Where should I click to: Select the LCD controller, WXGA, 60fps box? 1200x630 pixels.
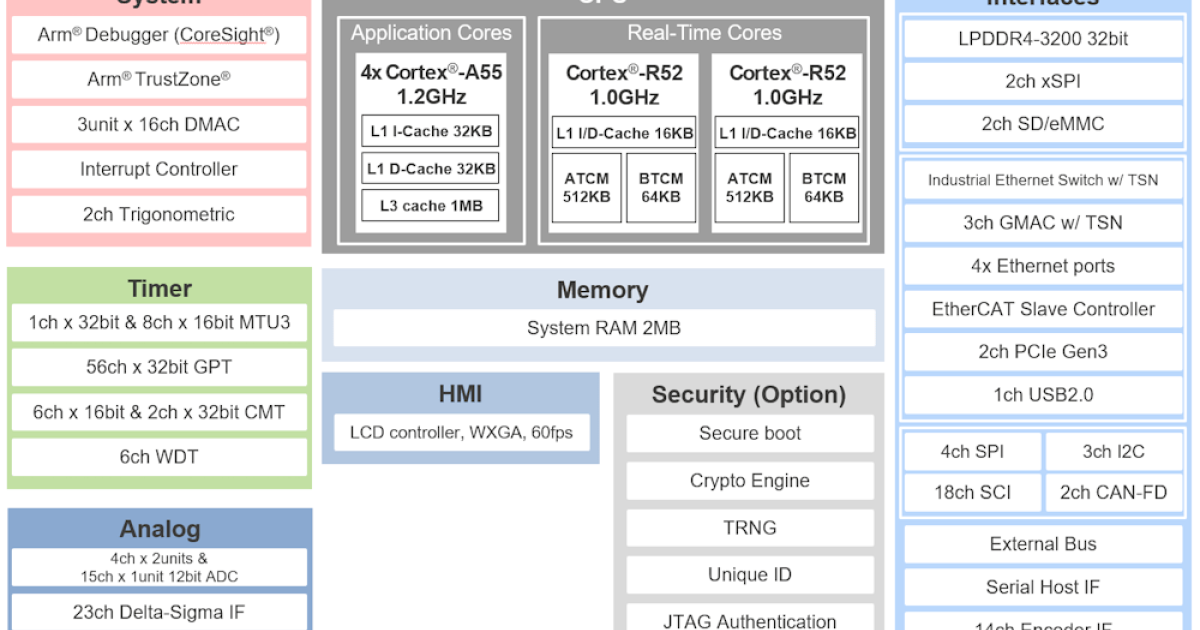click(461, 433)
